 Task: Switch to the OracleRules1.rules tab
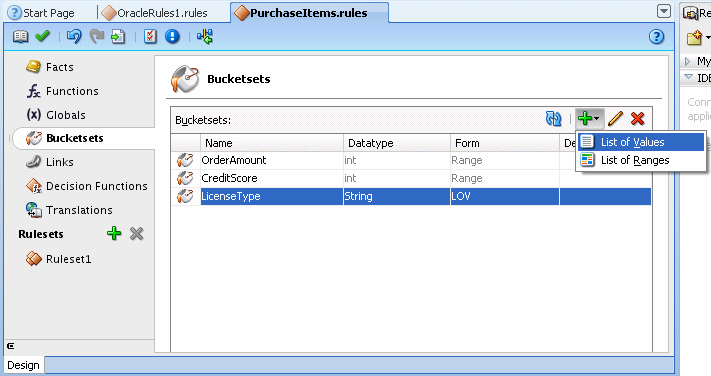point(156,13)
